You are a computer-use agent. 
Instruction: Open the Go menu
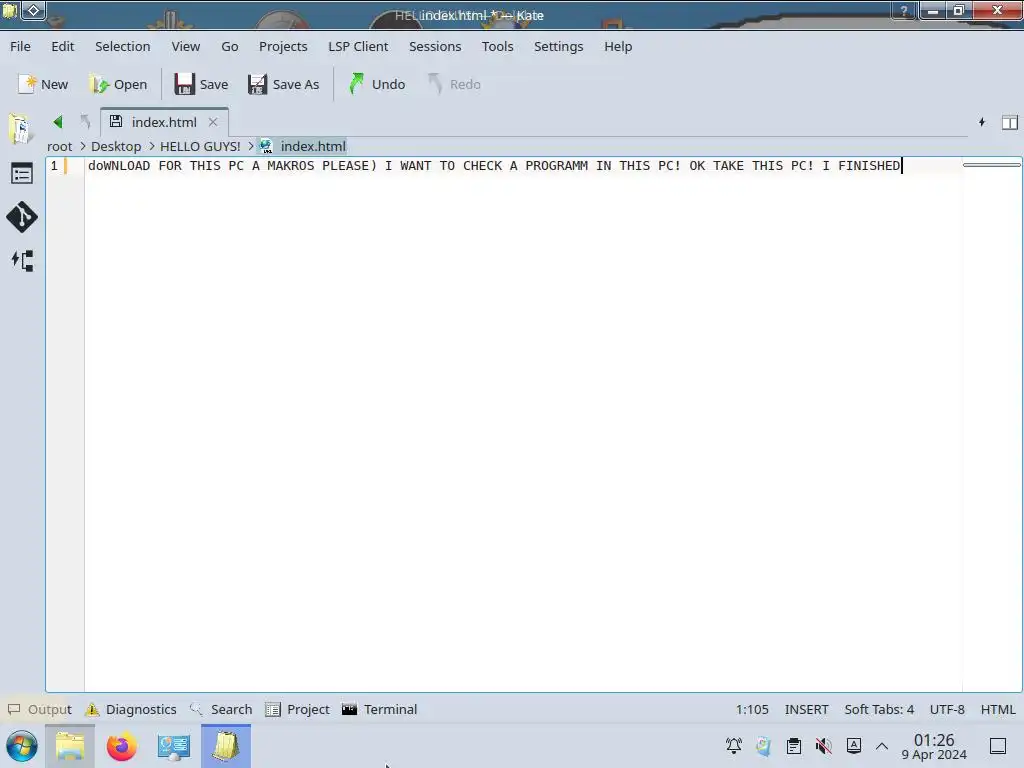pyautogui.click(x=229, y=46)
